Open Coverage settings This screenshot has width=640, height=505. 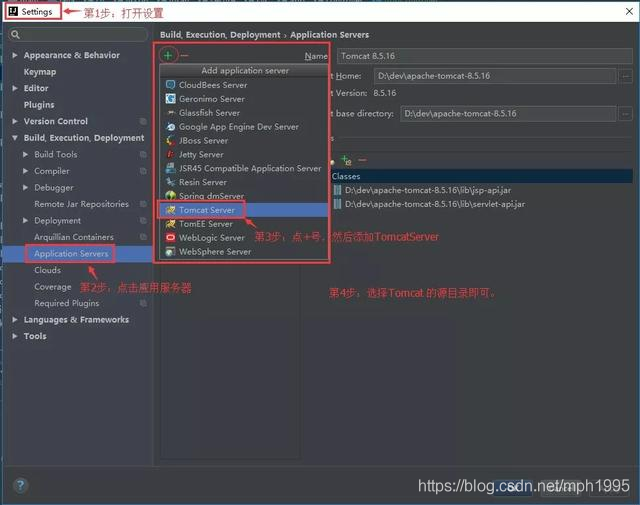(x=53, y=287)
